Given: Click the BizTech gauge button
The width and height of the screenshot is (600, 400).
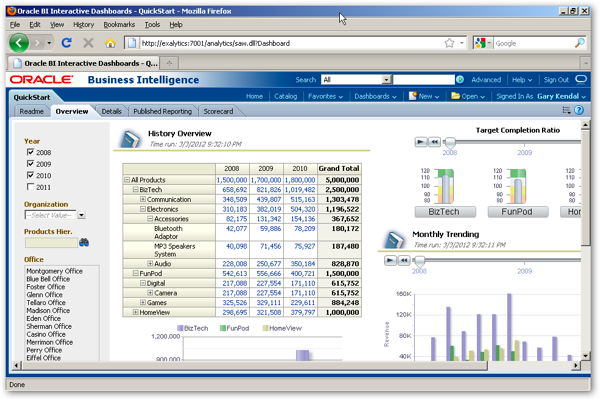Looking at the screenshot, I should pyautogui.click(x=445, y=212).
